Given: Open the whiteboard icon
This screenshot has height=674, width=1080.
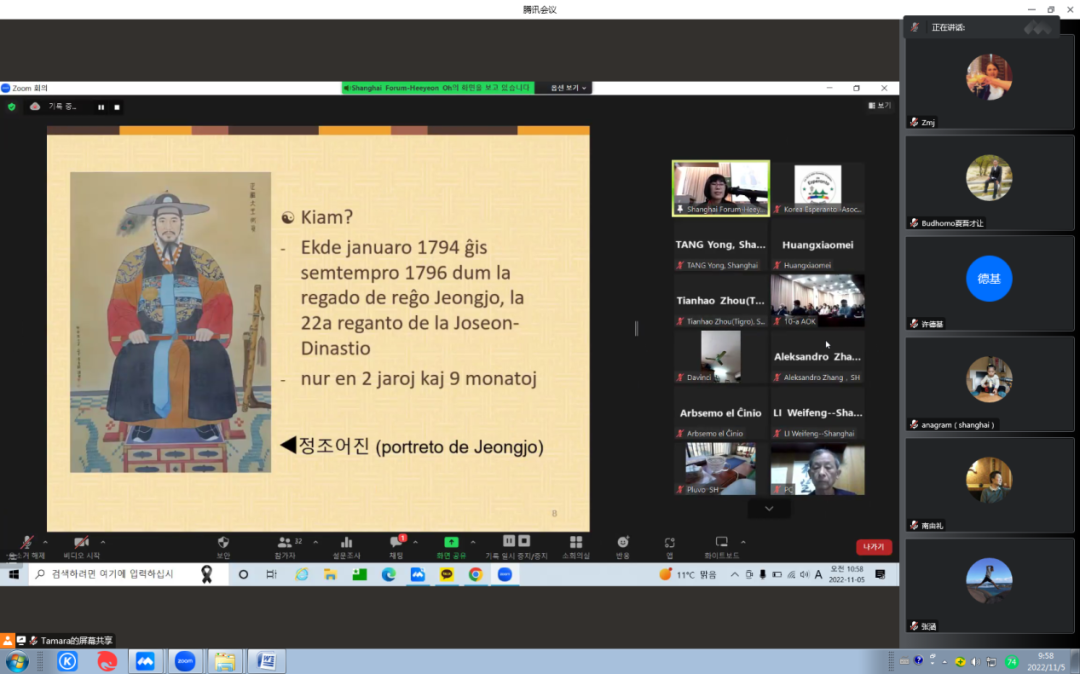Looking at the screenshot, I should click(x=721, y=543).
